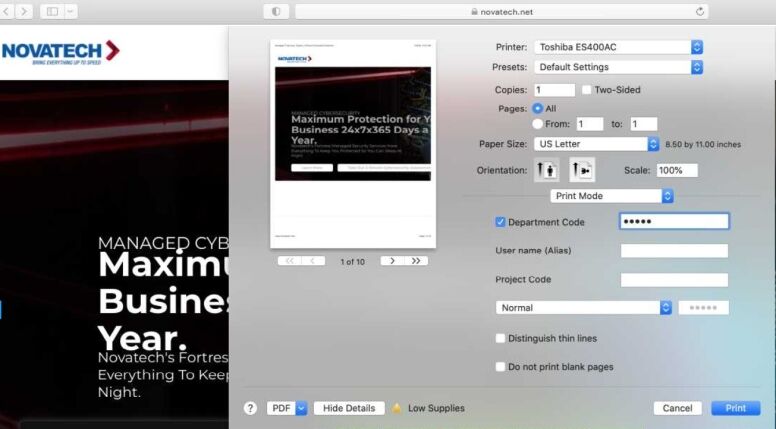Viewport: 776px width, 429px height.
Task: Reload page using the refresh icon
Action: (700, 12)
